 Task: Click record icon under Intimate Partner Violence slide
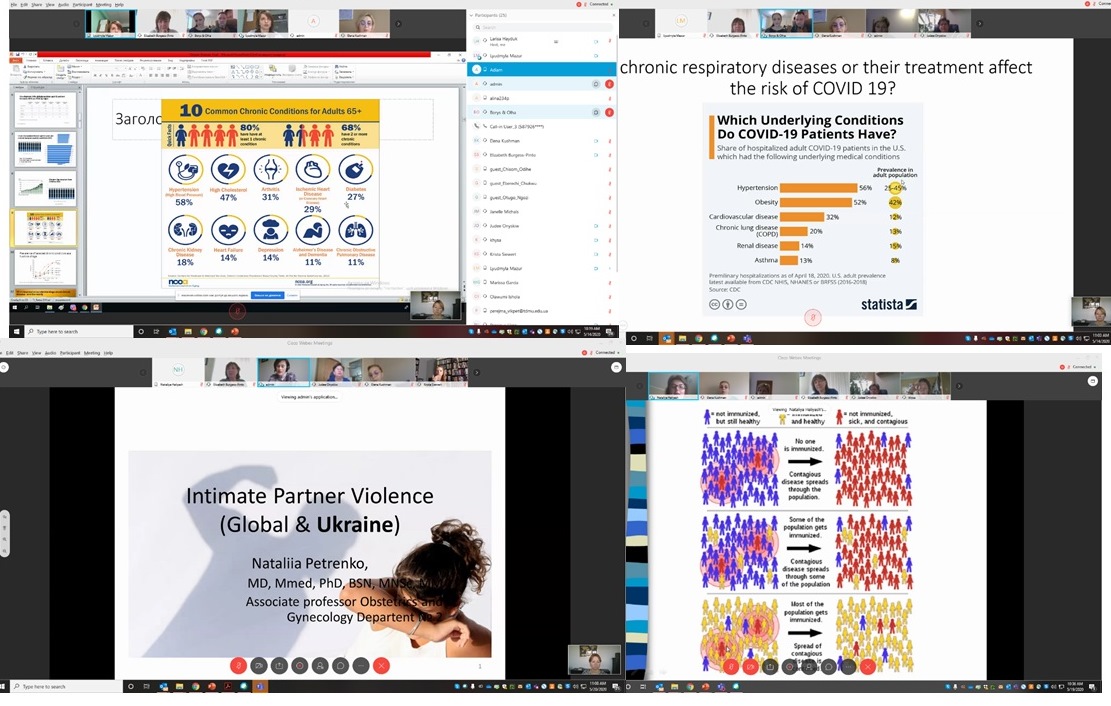point(299,665)
